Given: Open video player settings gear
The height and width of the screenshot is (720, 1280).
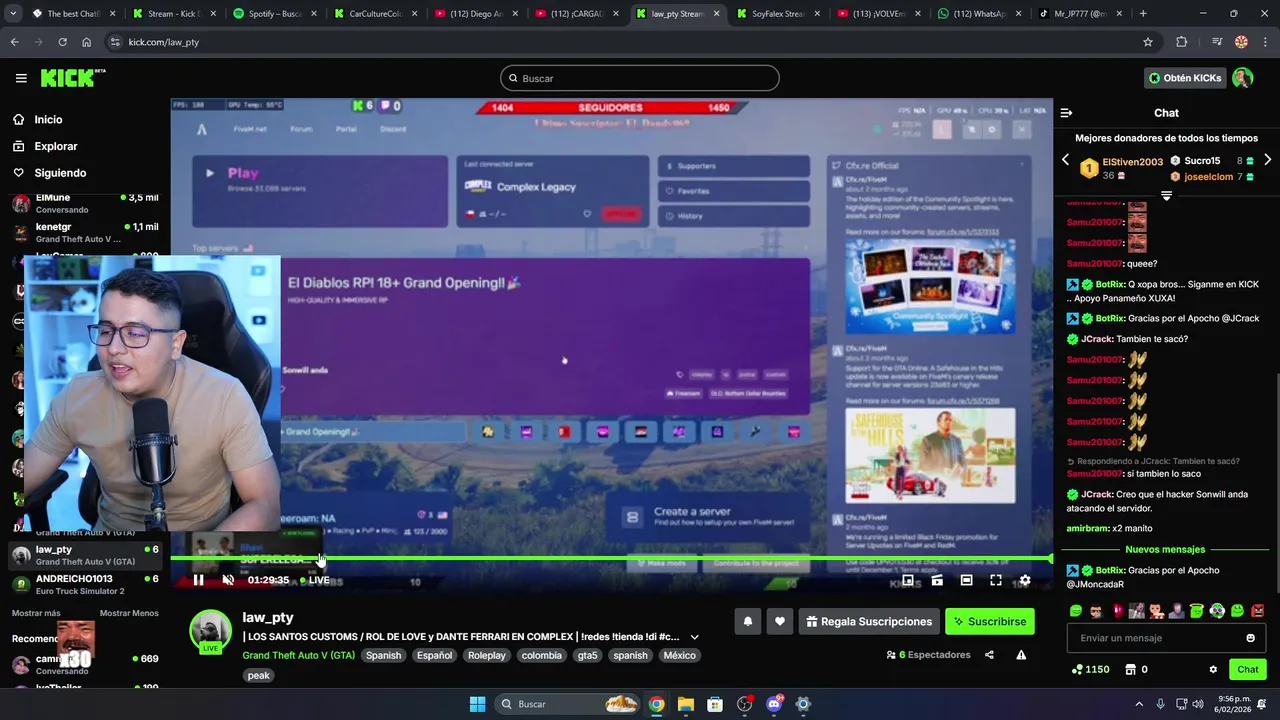Looking at the screenshot, I should 1025,580.
